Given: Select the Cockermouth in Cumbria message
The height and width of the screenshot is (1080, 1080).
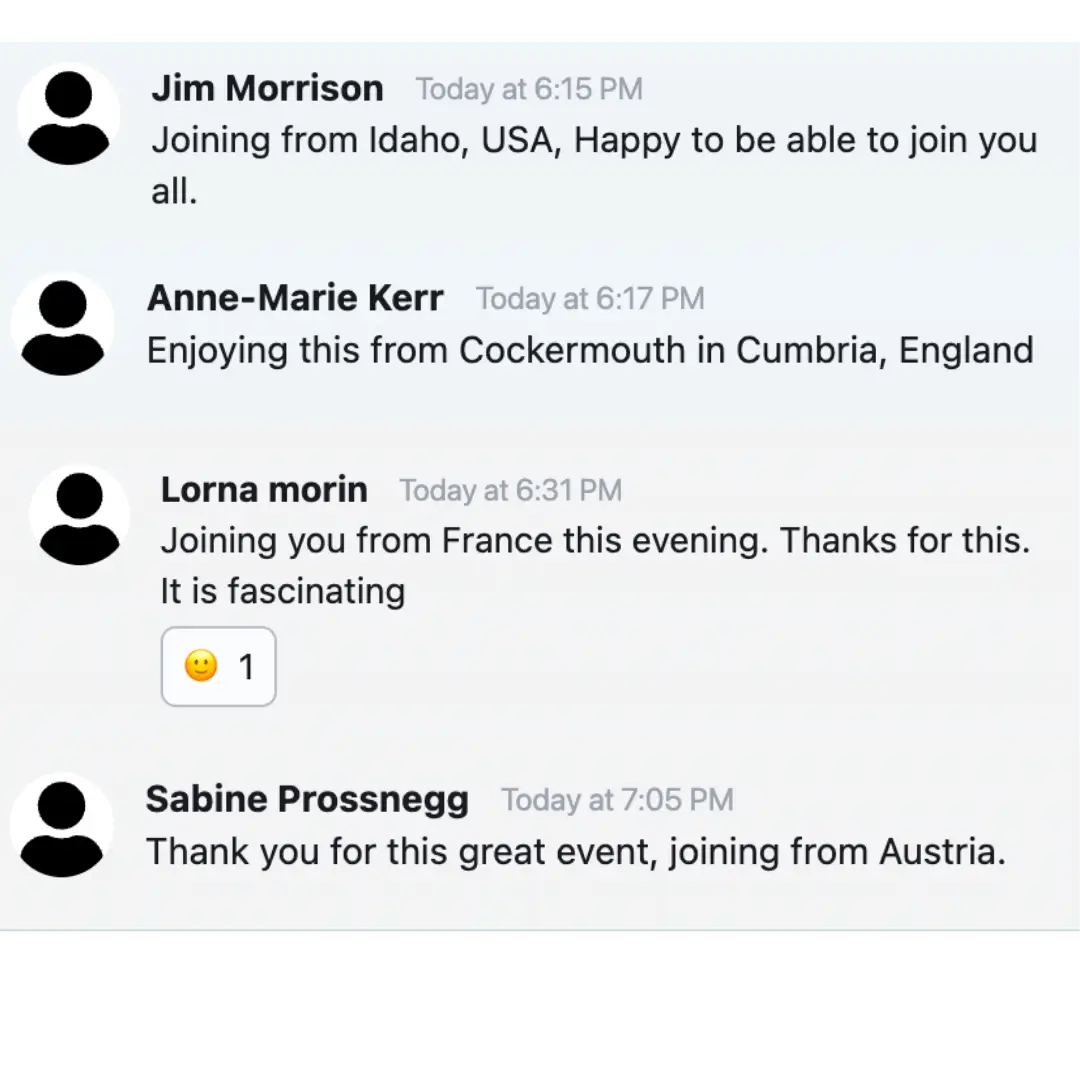Looking at the screenshot, I should click(590, 351).
